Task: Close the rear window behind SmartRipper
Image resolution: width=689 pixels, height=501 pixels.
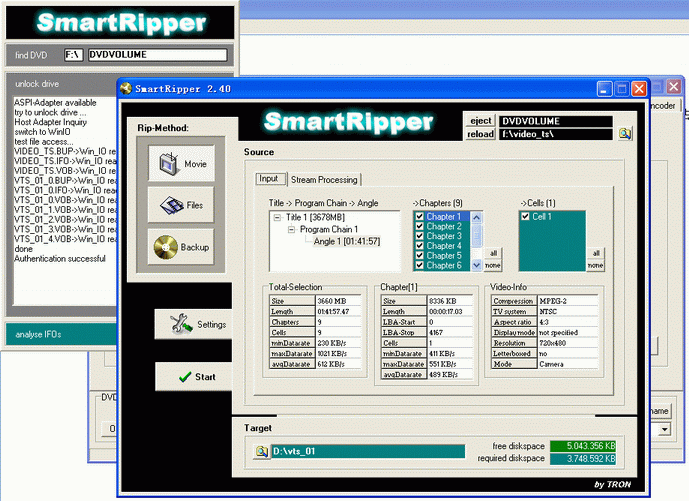Action: [674, 87]
